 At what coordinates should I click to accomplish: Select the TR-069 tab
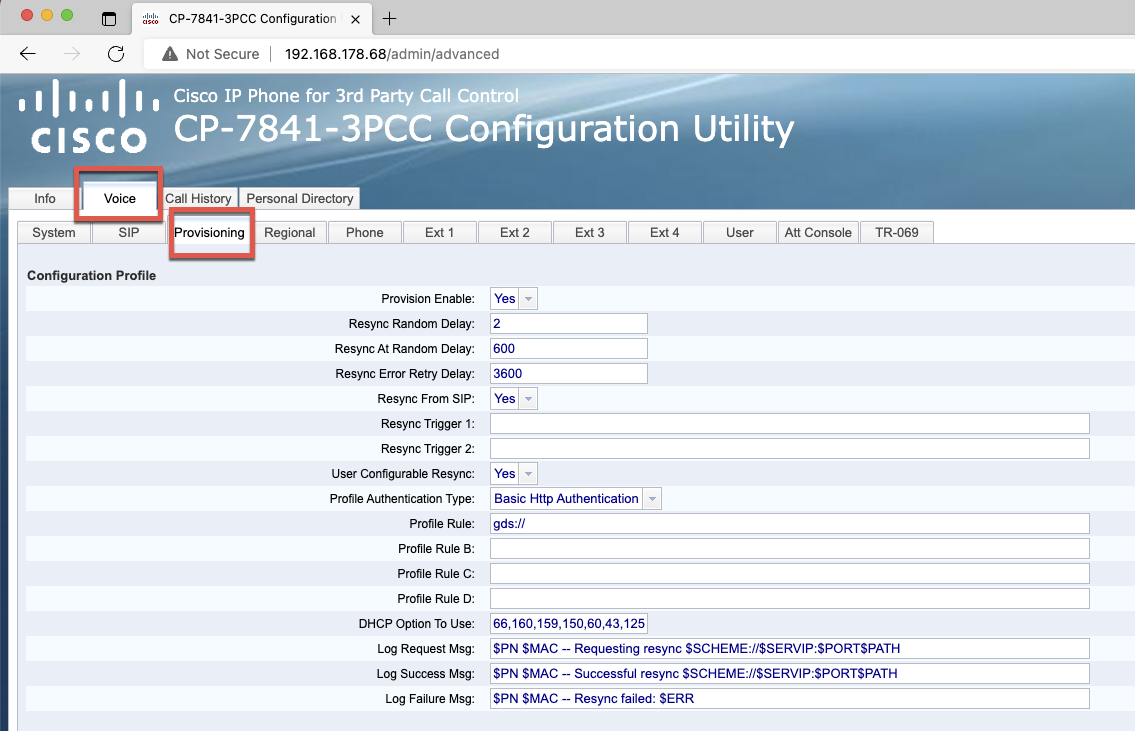[x=896, y=232]
